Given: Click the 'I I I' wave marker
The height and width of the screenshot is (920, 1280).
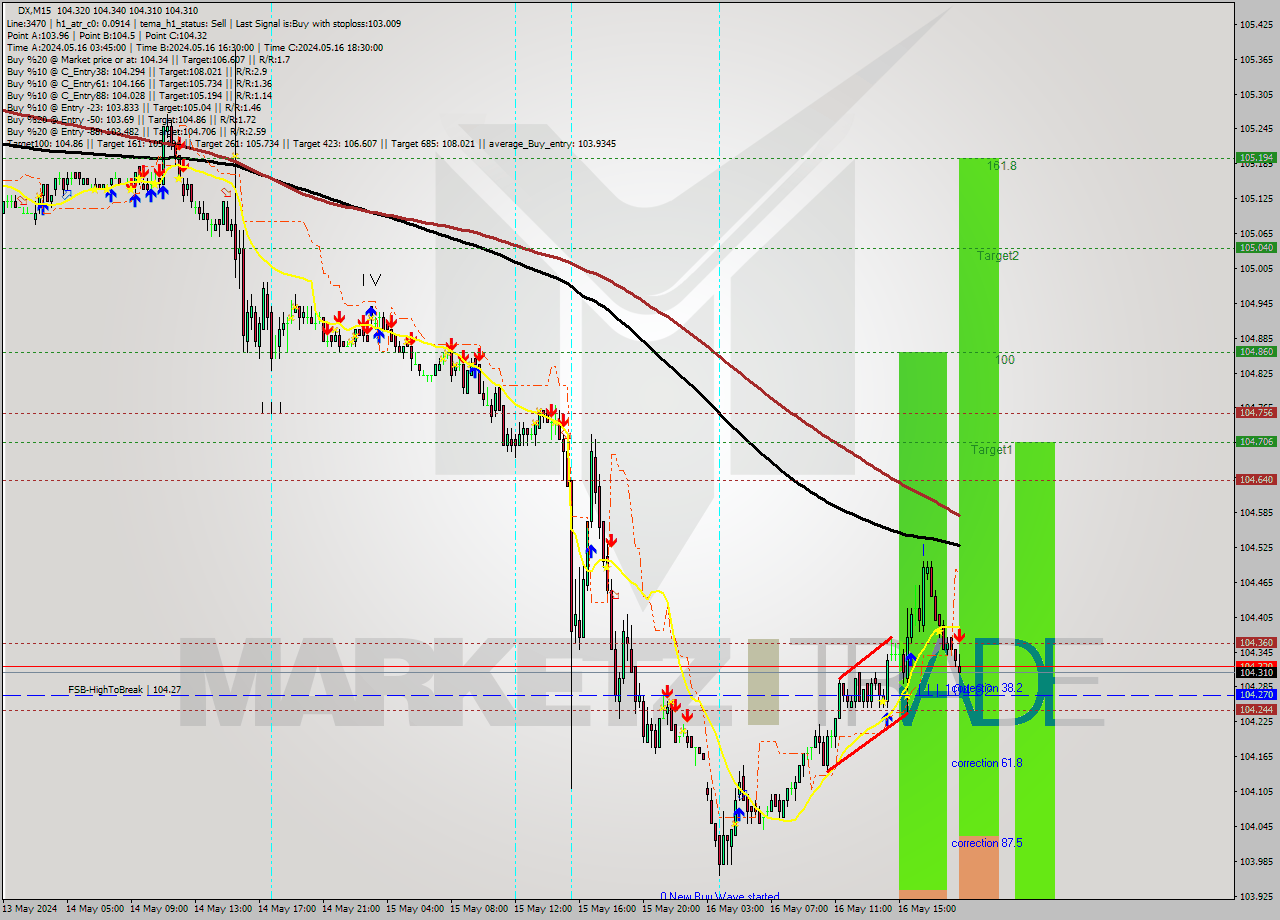Looking at the screenshot, I should 271,407.
